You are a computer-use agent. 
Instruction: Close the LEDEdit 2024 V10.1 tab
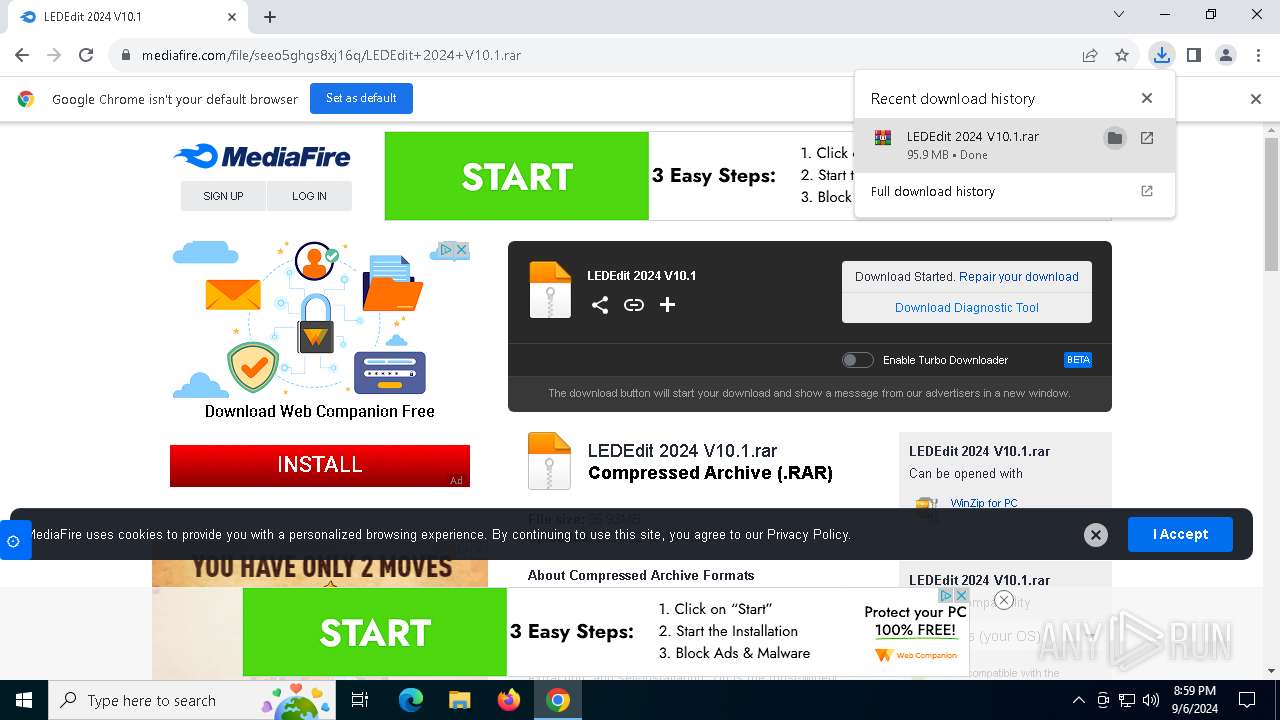pyautogui.click(x=232, y=17)
